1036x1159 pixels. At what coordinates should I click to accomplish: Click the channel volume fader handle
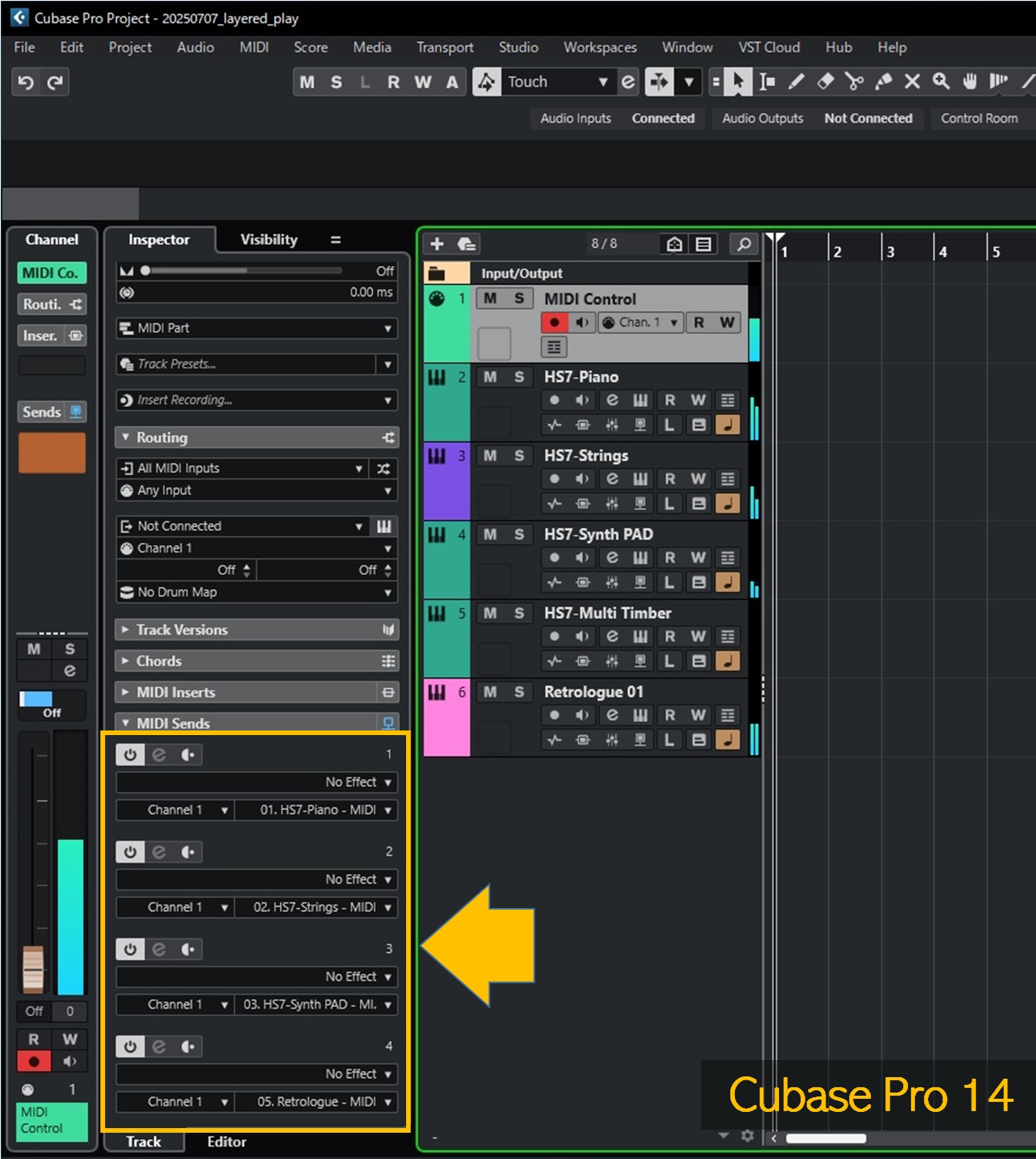click(33, 970)
